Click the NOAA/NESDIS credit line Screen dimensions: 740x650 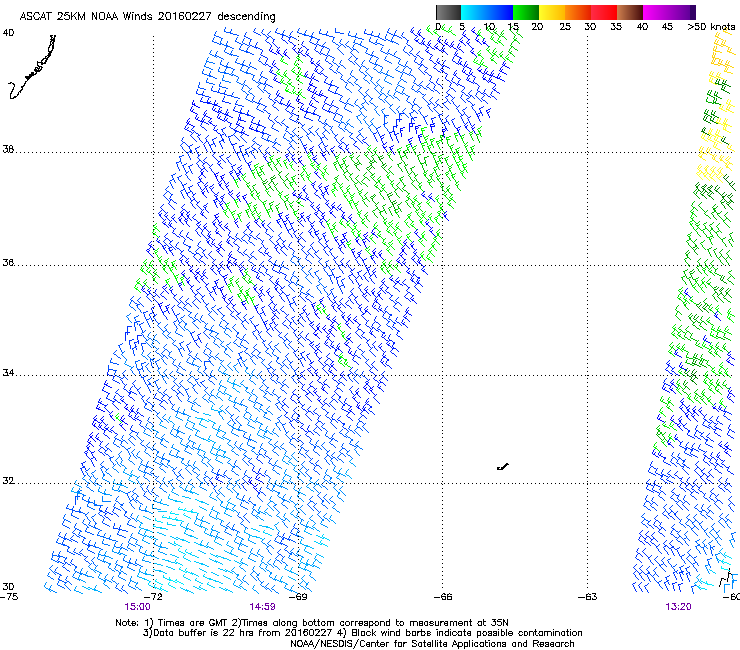(x=432, y=644)
